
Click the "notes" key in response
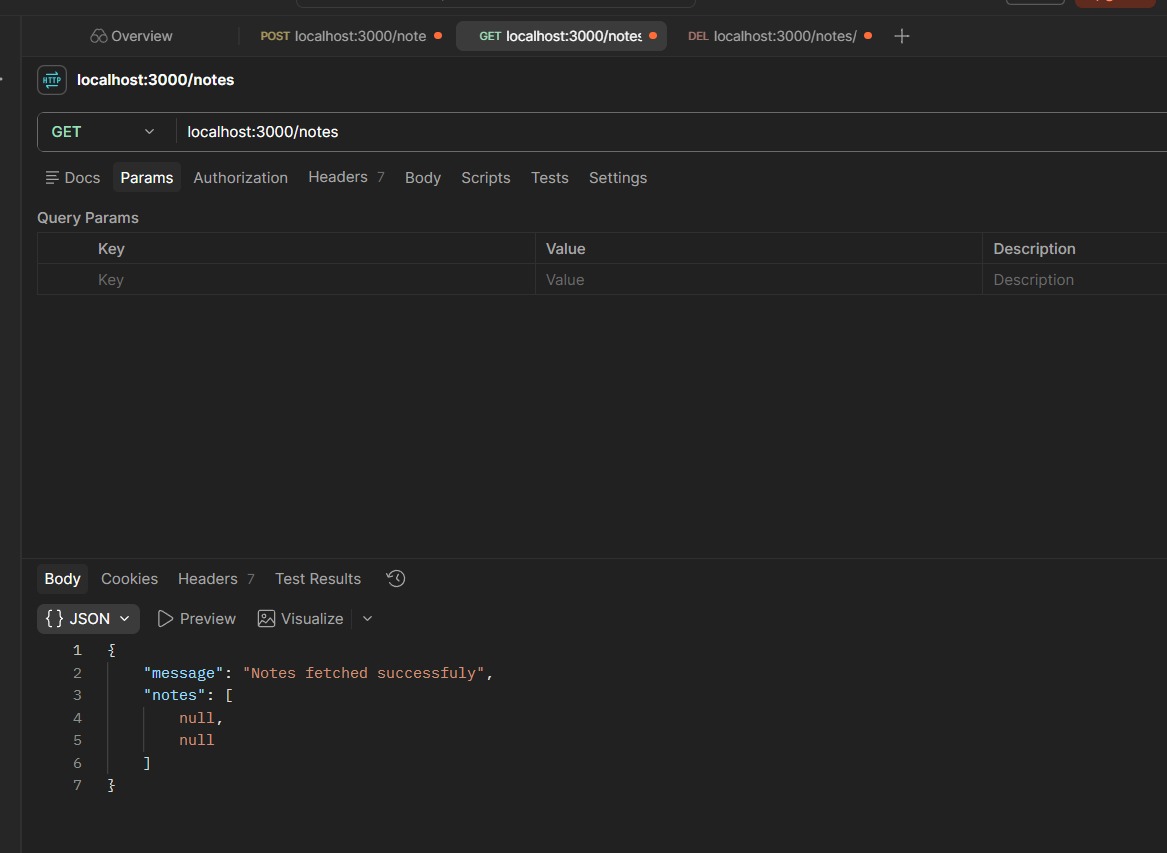[174, 695]
